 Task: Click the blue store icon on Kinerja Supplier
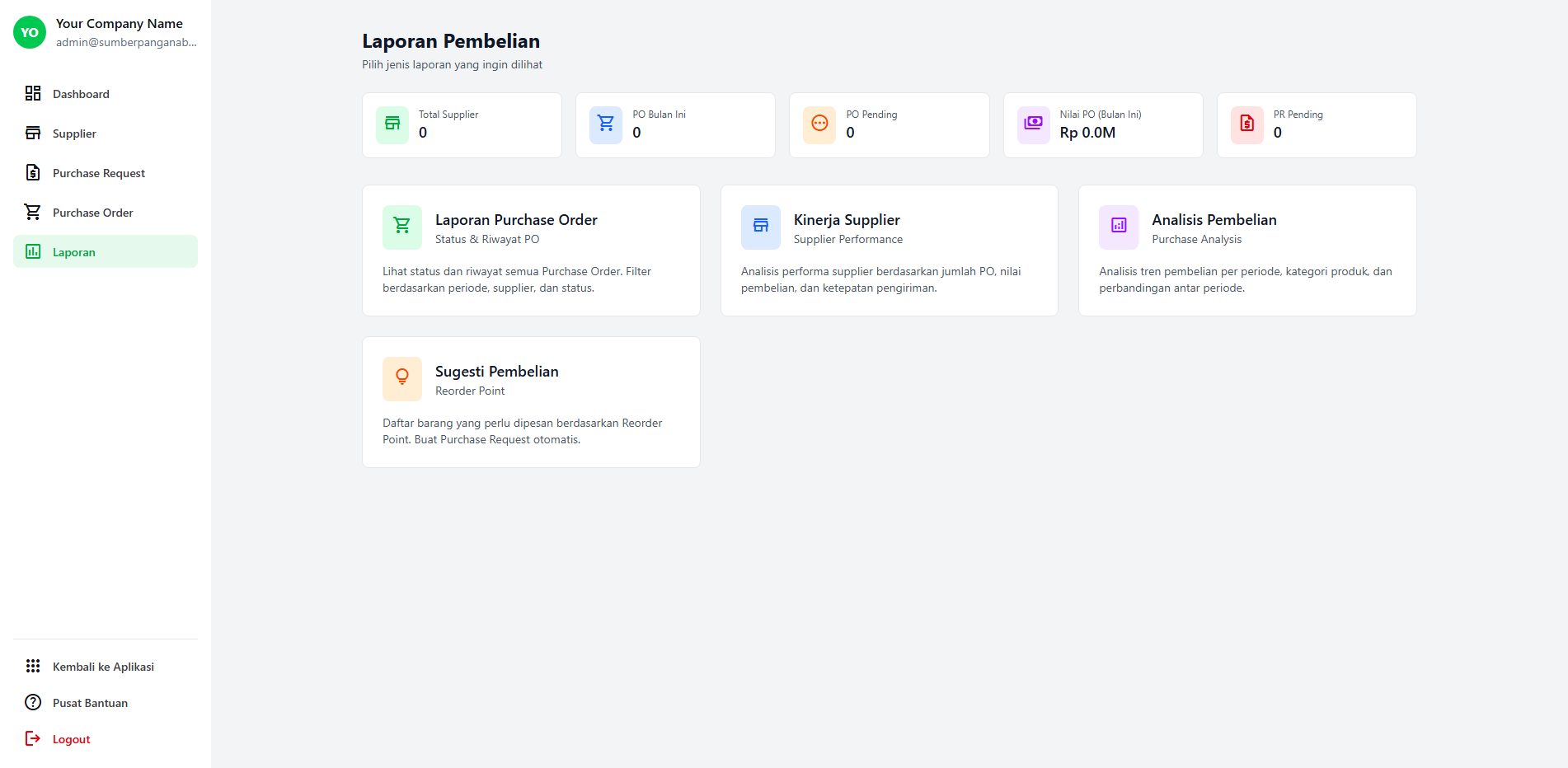point(760,227)
